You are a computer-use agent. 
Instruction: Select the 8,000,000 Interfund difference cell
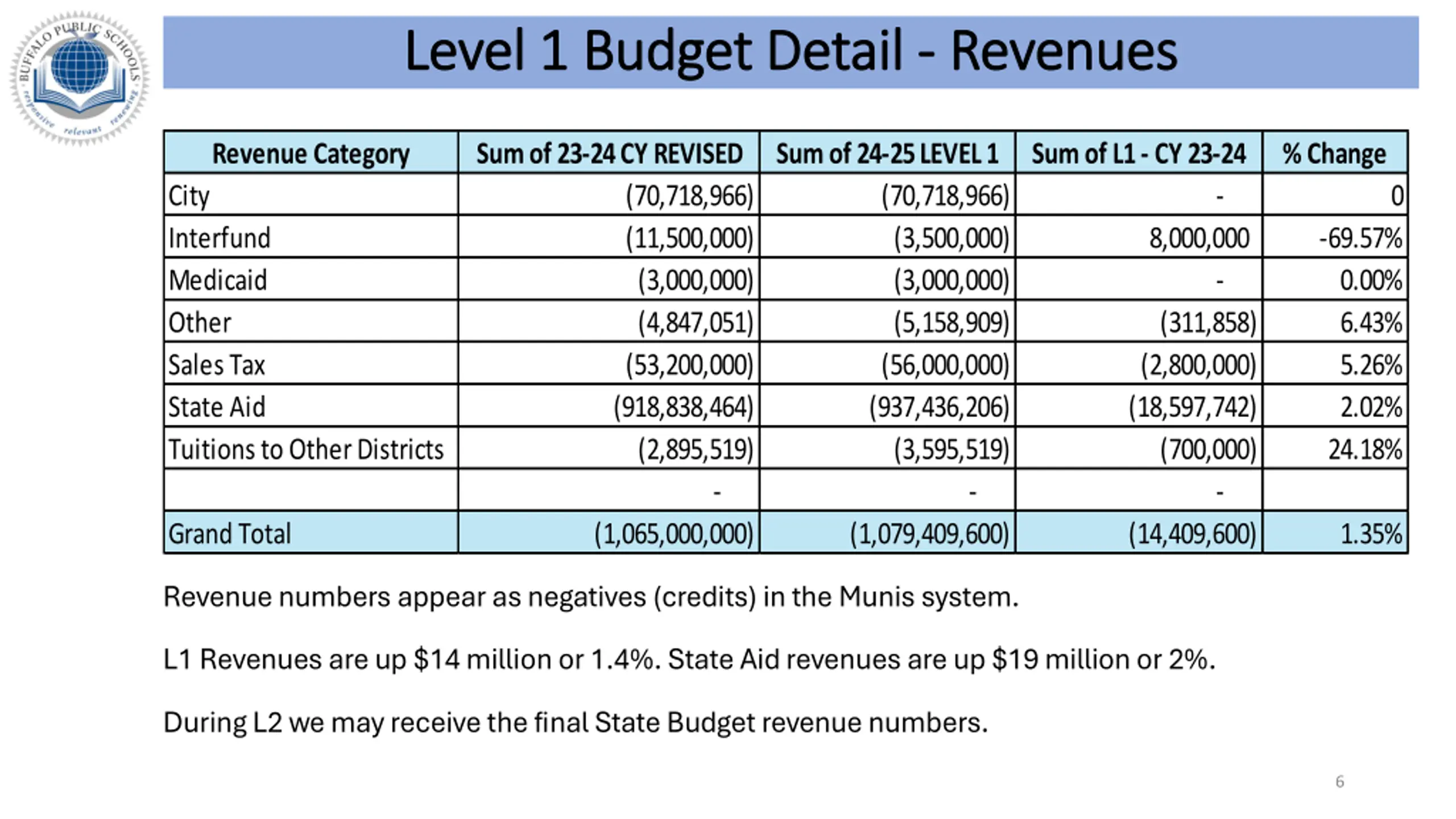coord(1199,238)
